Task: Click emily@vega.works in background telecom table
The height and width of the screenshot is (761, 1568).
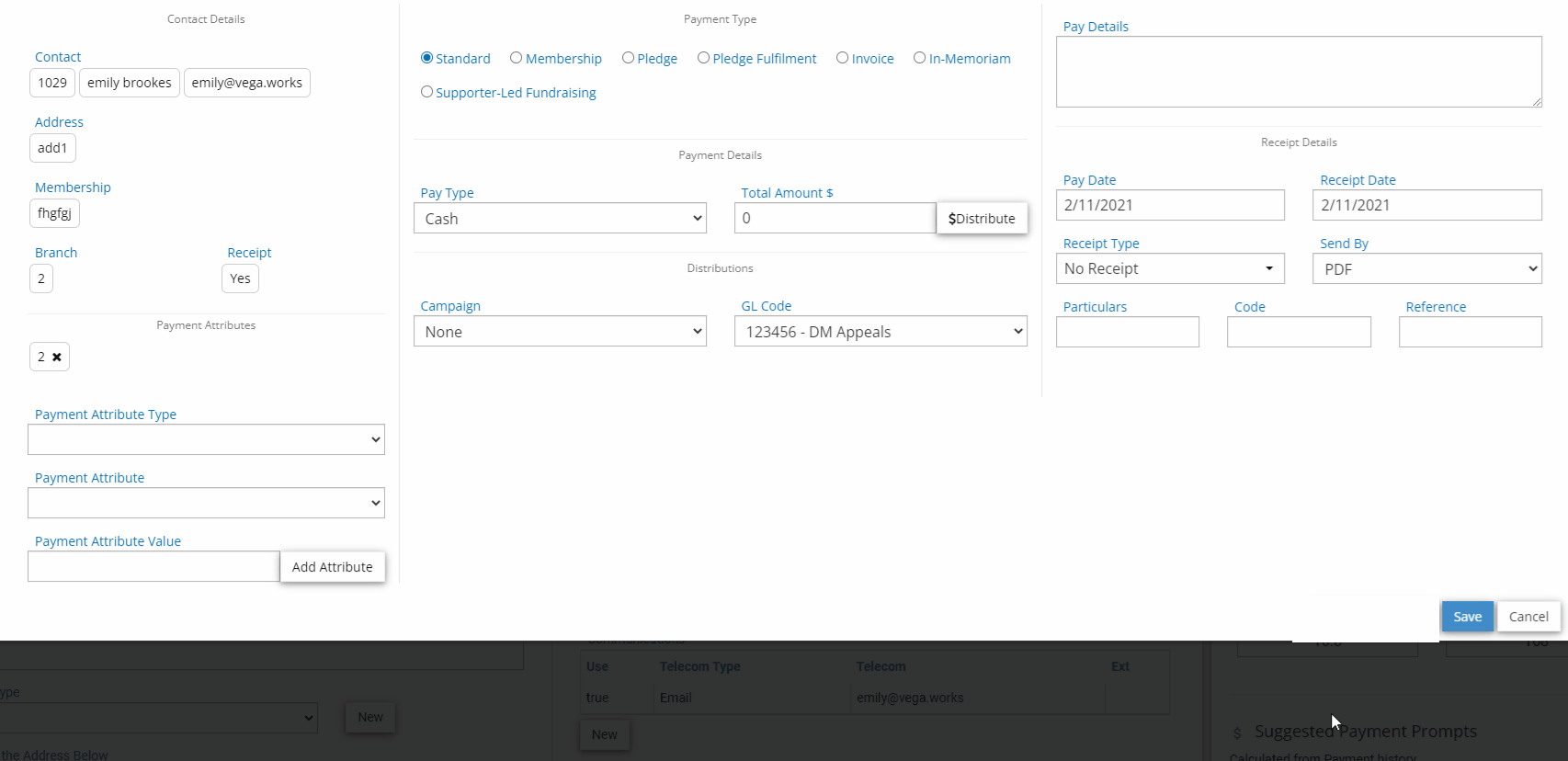Action: (x=910, y=698)
